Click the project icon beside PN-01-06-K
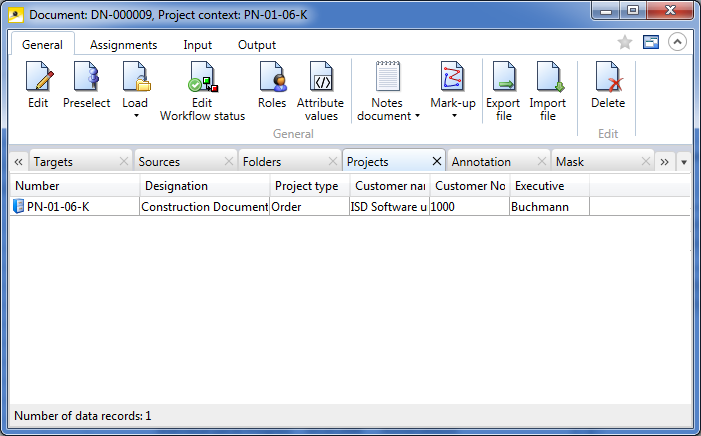The height and width of the screenshot is (436, 701). (18, 207)
